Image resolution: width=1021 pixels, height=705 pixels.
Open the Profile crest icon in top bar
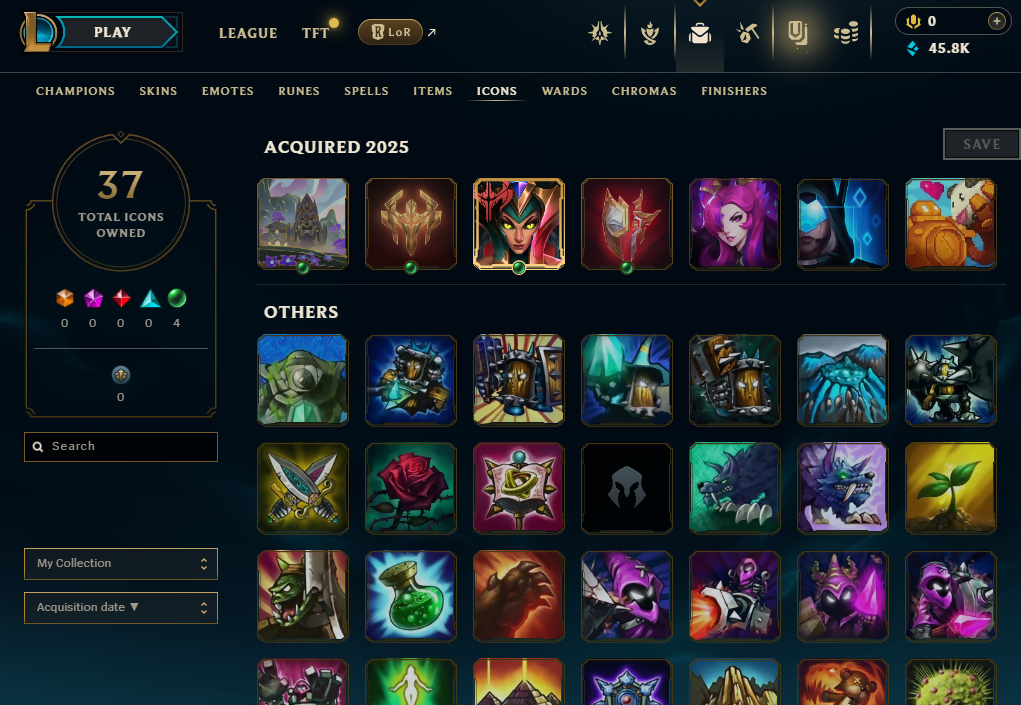pos(599,33)
